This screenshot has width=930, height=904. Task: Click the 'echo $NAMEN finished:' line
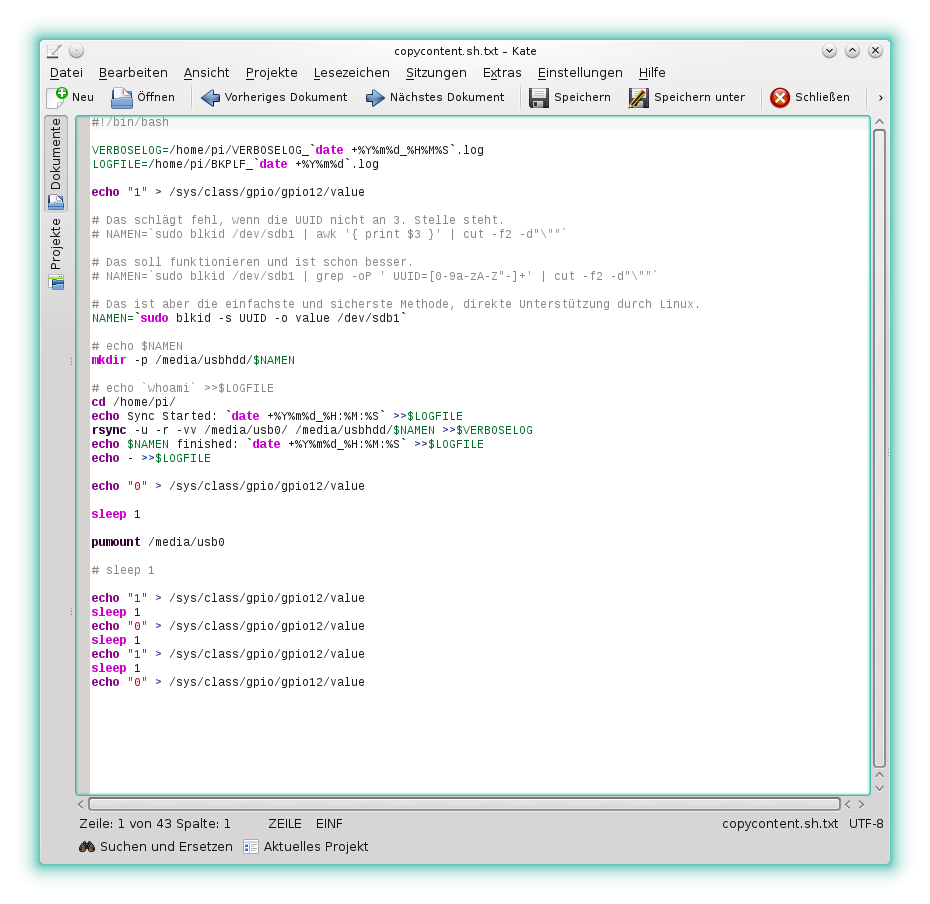[288, 444]
